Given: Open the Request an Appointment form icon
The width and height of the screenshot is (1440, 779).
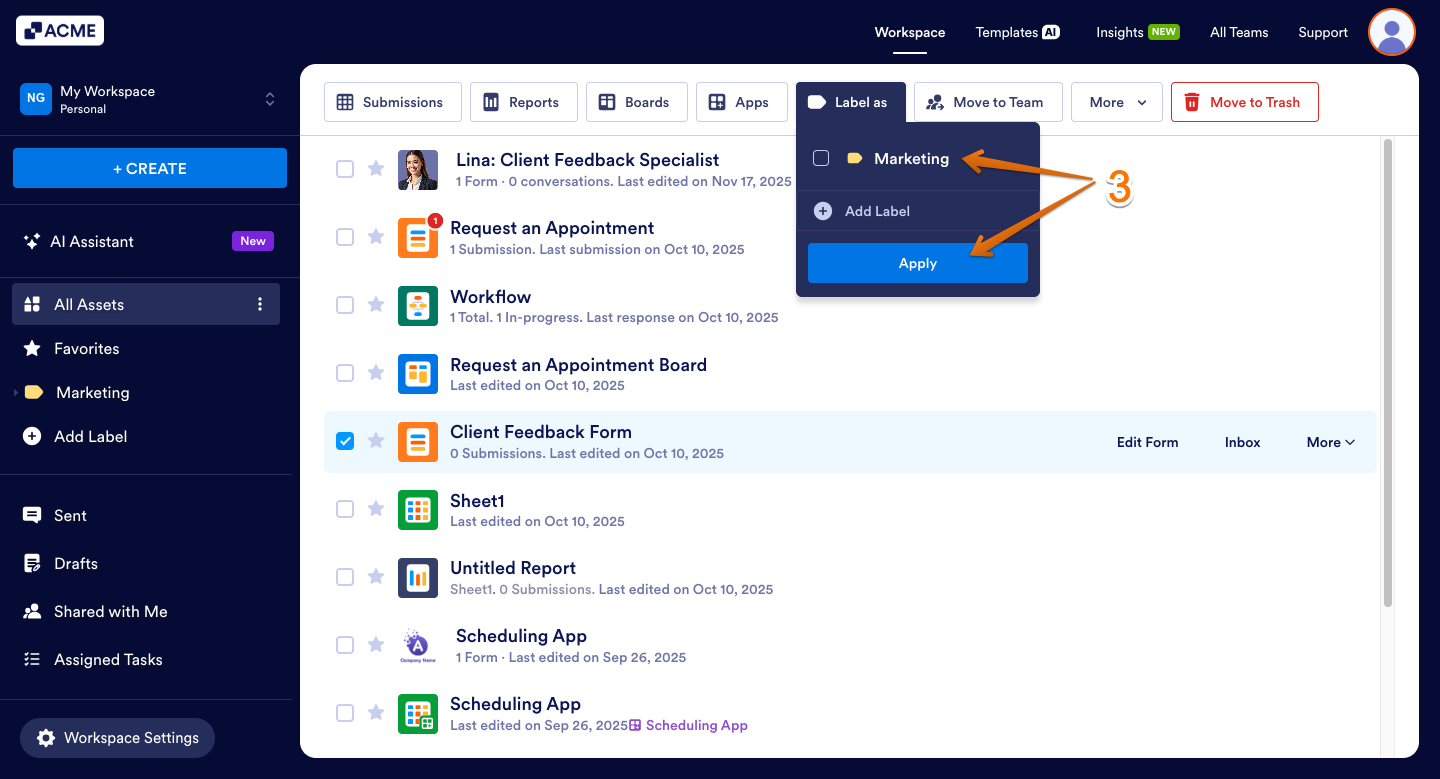Looking at the screenshot, I should point(418,238).
